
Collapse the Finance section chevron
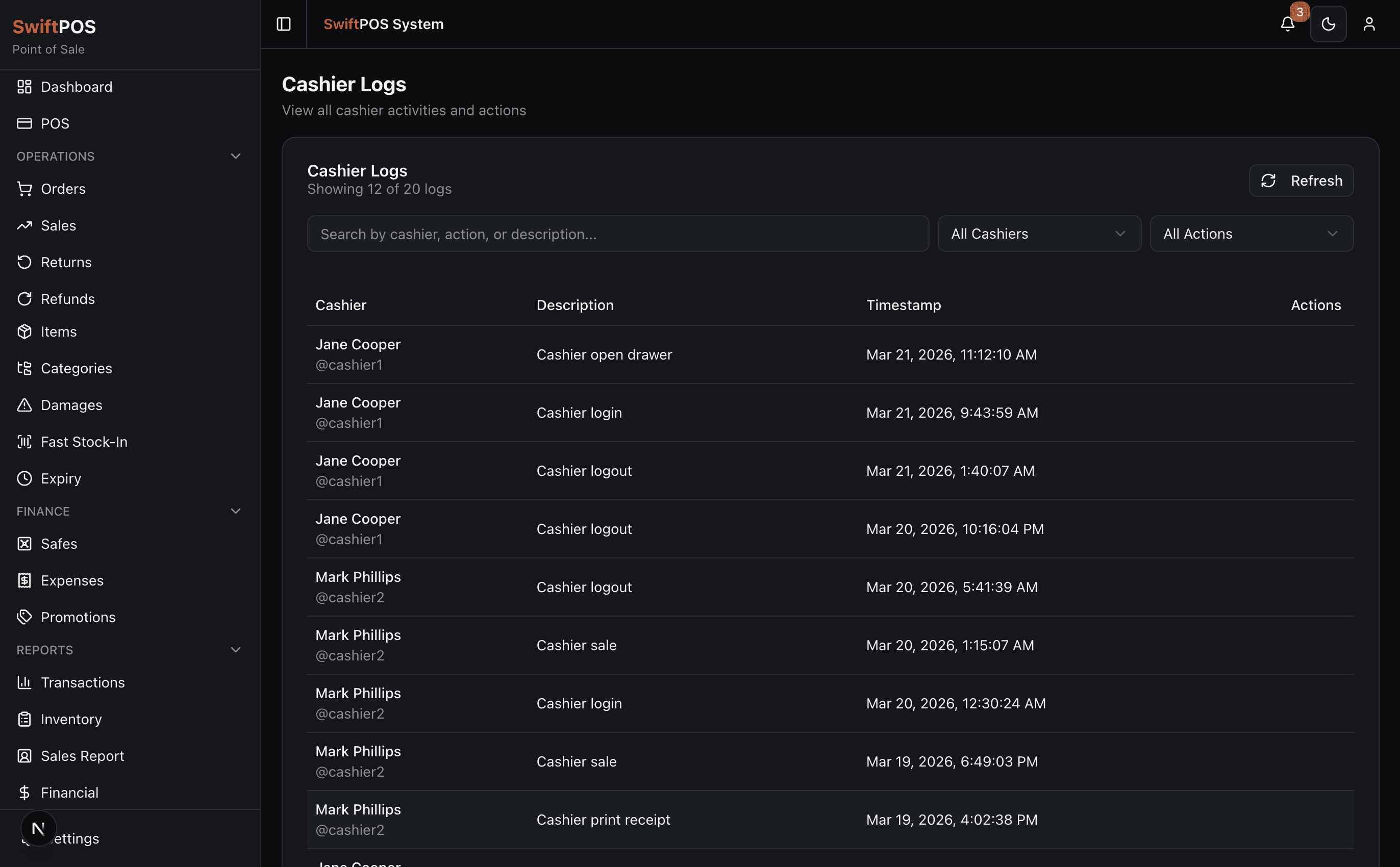pos(235,511)
